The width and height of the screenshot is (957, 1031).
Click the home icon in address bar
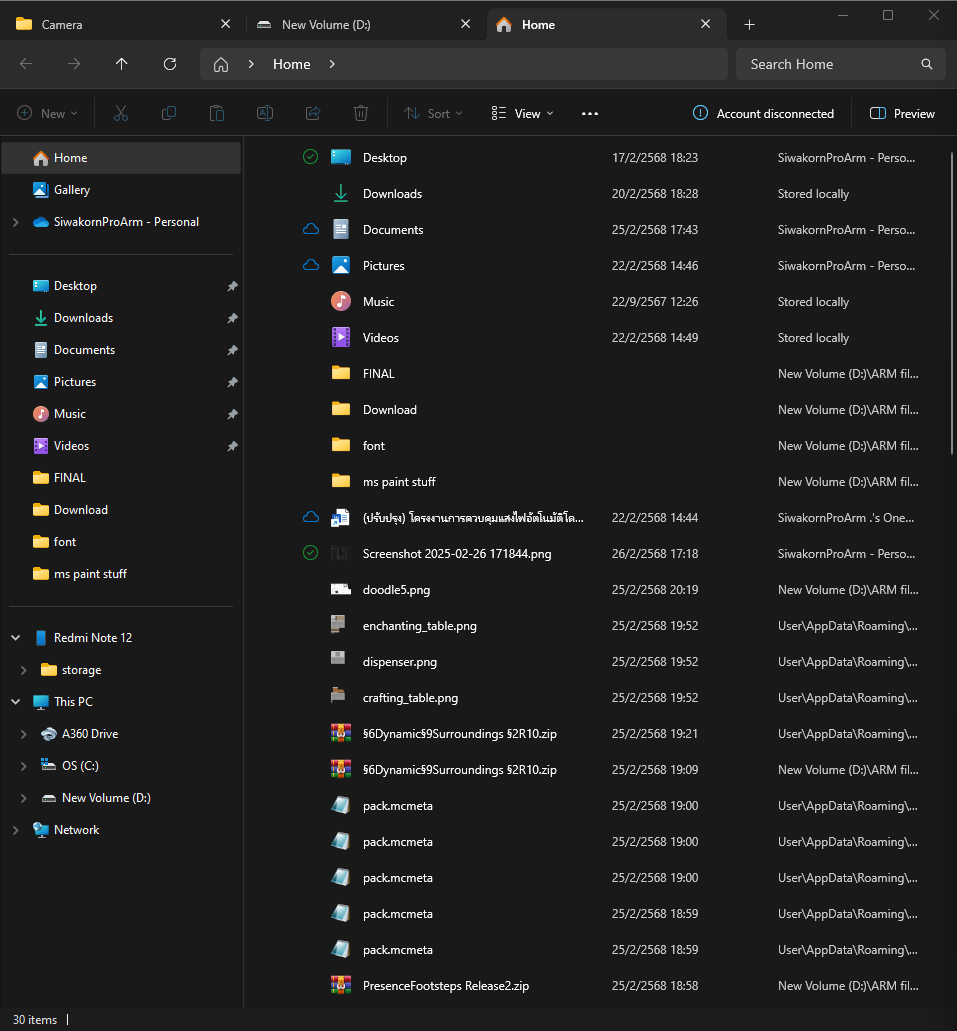click(221, 64)
